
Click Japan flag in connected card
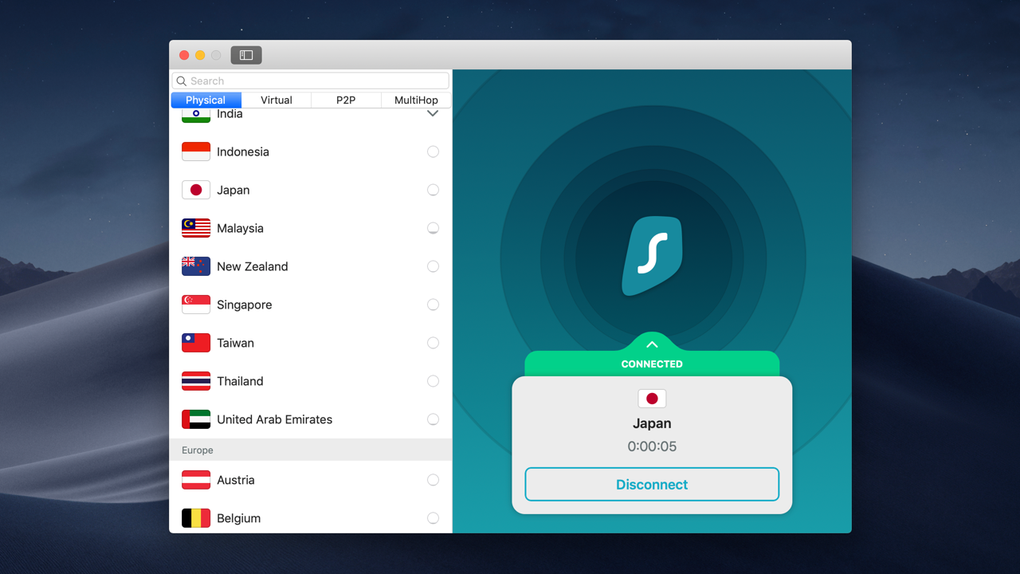[652, 399]
